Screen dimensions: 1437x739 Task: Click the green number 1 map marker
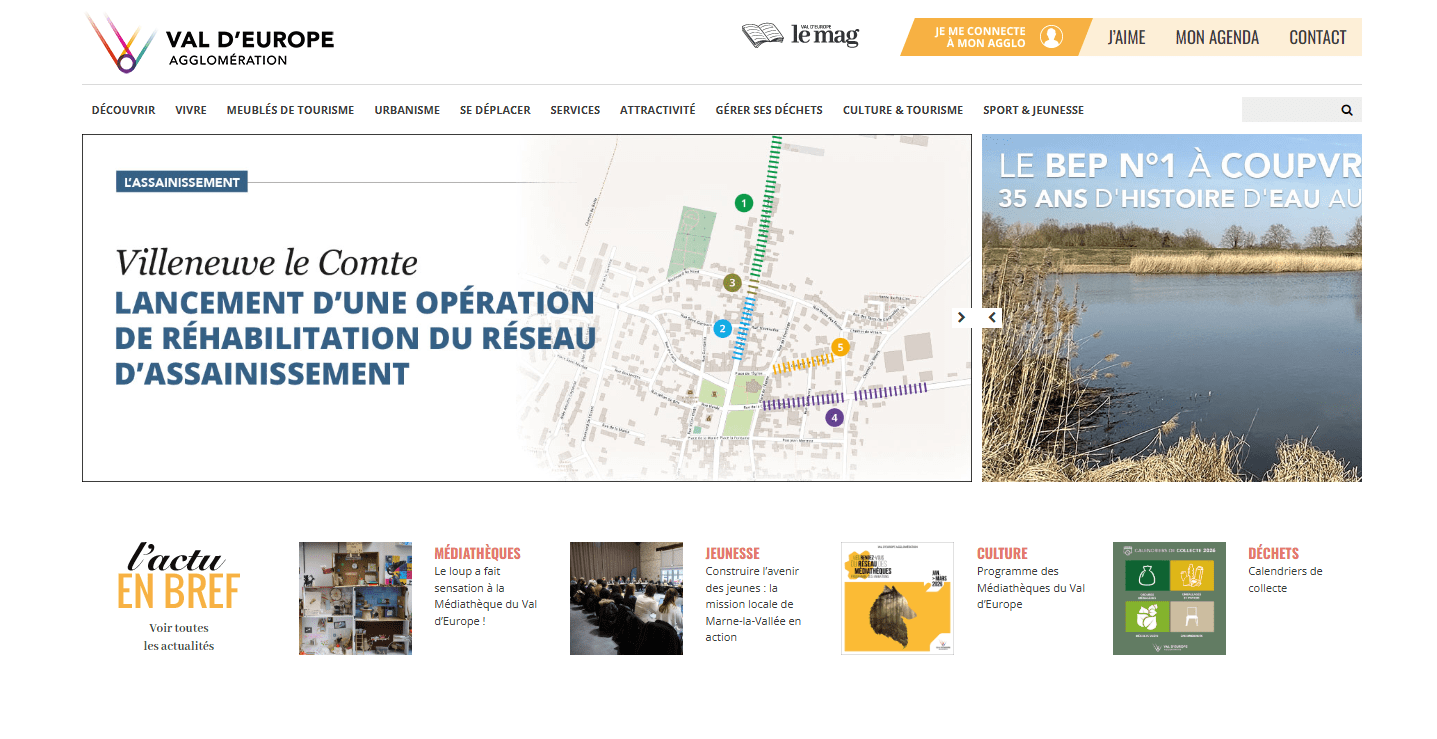(743, 203)
